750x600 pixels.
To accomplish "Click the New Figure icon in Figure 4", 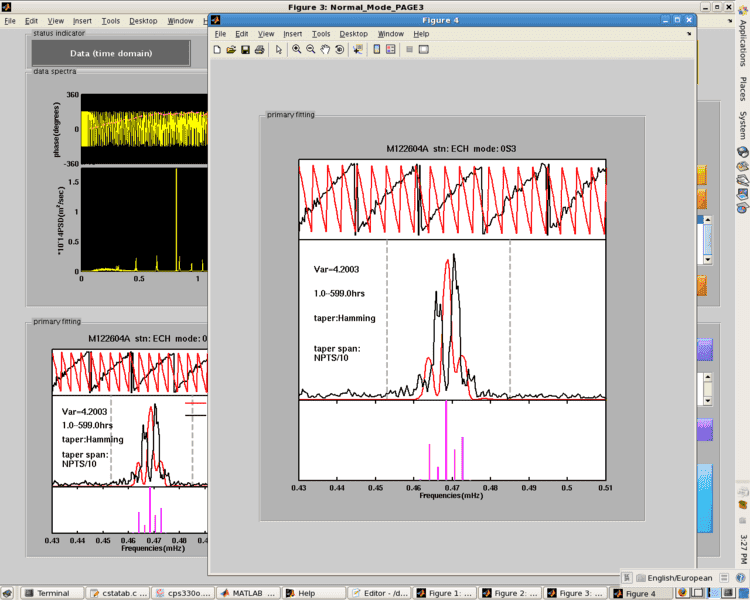I will pos(218,49).
